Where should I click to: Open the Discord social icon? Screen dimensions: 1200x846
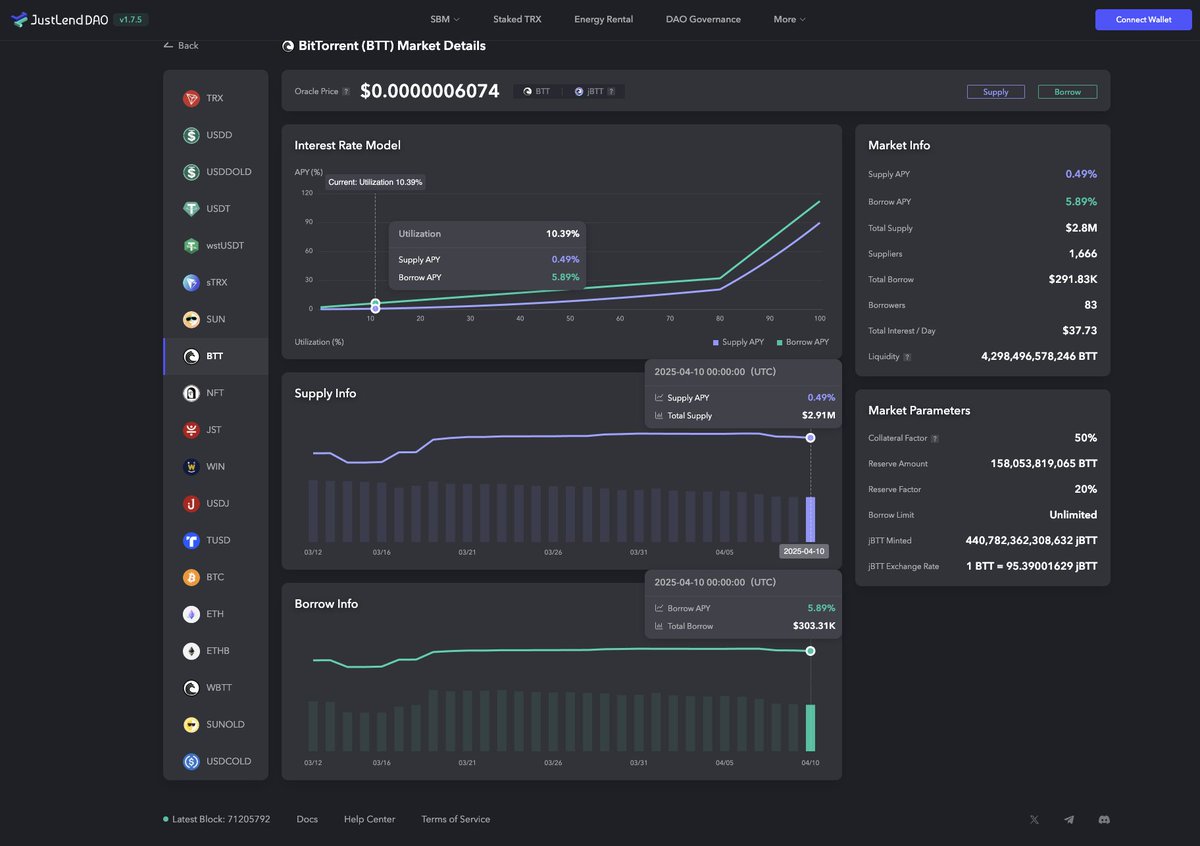(1104, 819)
